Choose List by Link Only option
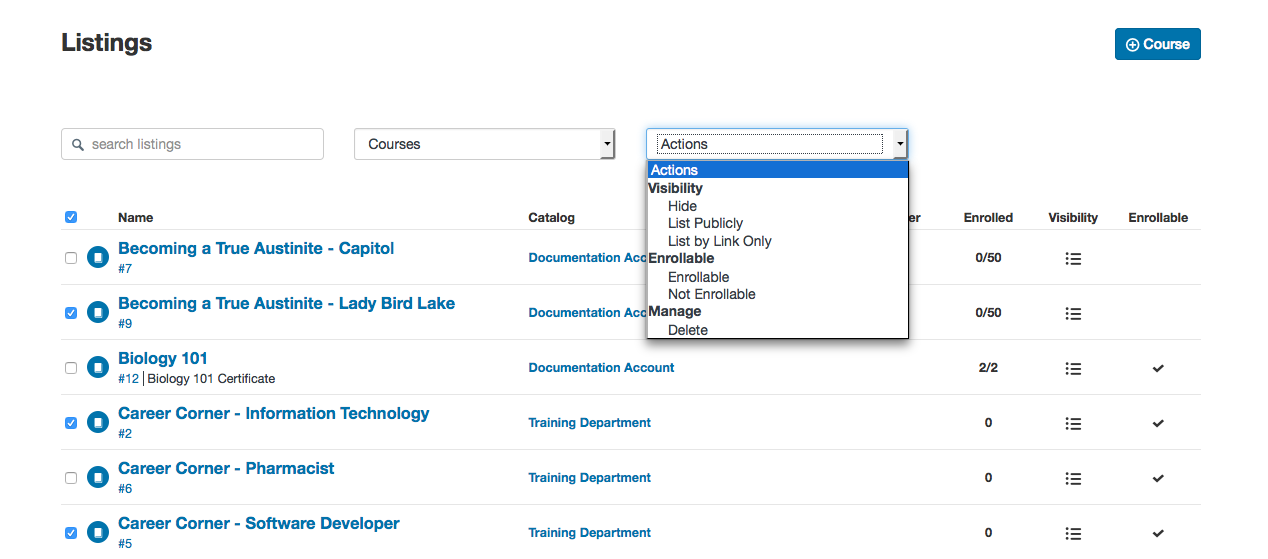 coord(720,241)
